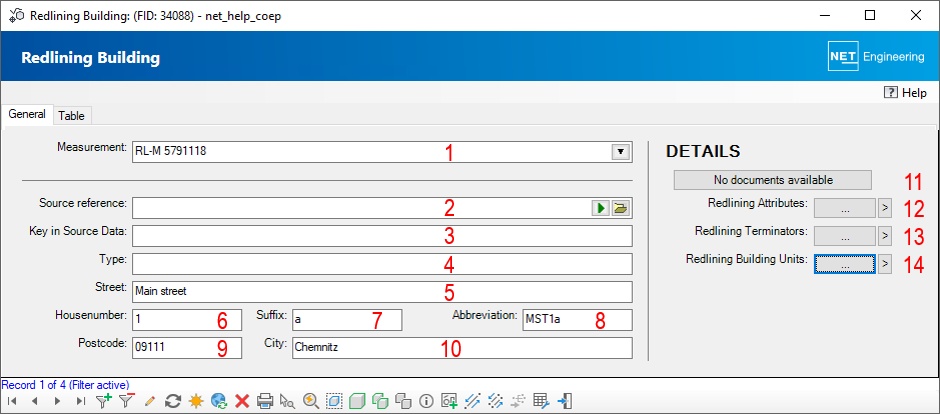Select the General tab

[x=27, y=114]
